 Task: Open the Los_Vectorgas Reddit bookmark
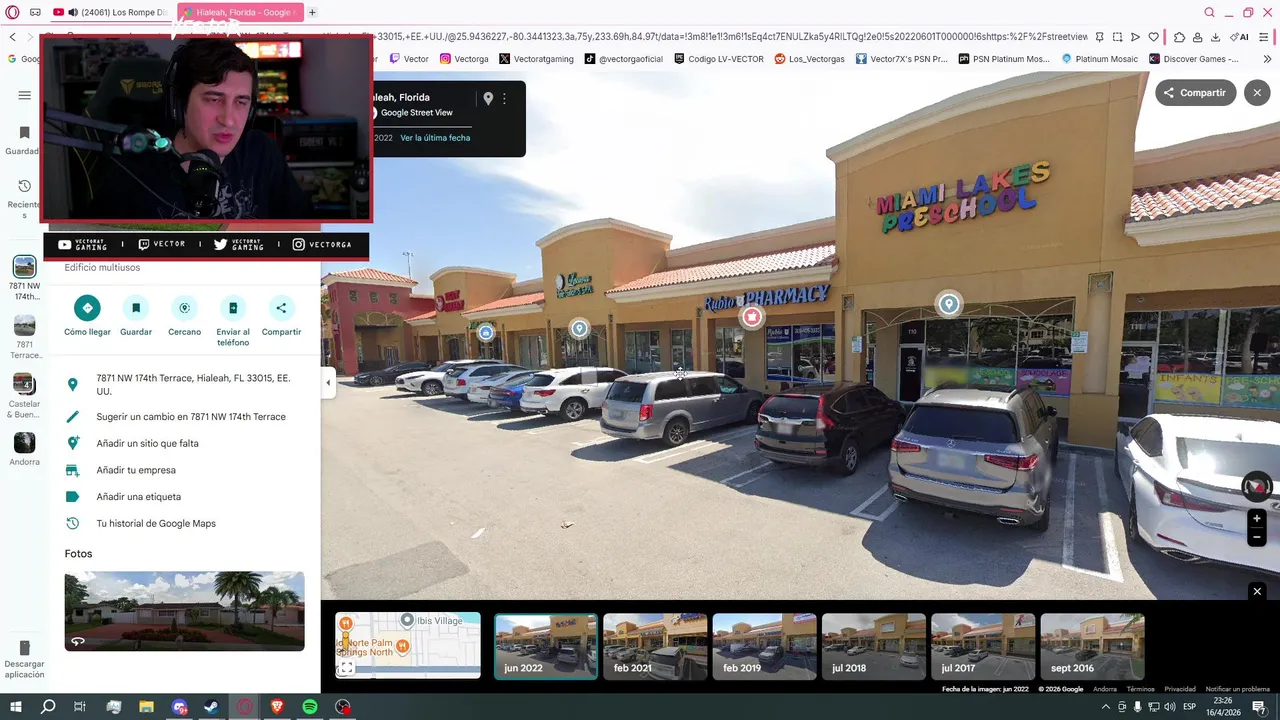[809, 59]
